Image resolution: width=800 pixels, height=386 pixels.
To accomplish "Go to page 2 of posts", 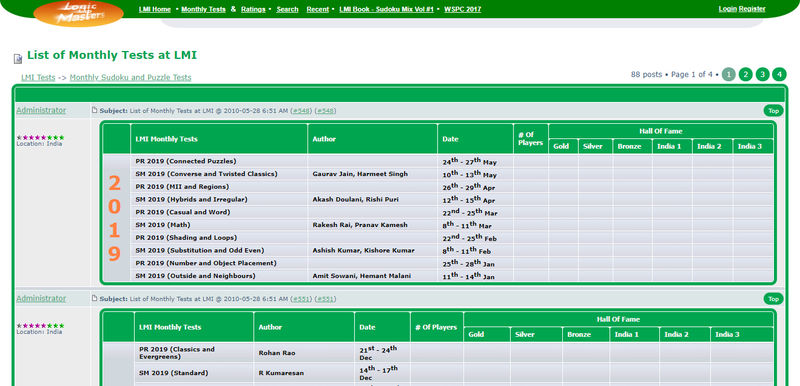I will pyautogui.click(x=745, y=74).
